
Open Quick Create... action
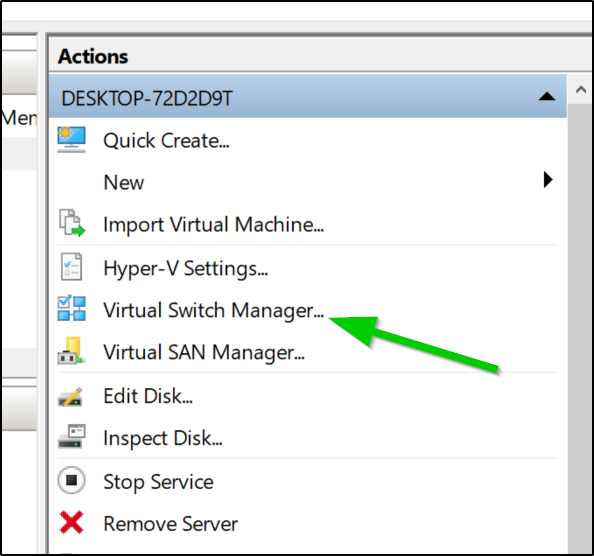tap(166, 141)
